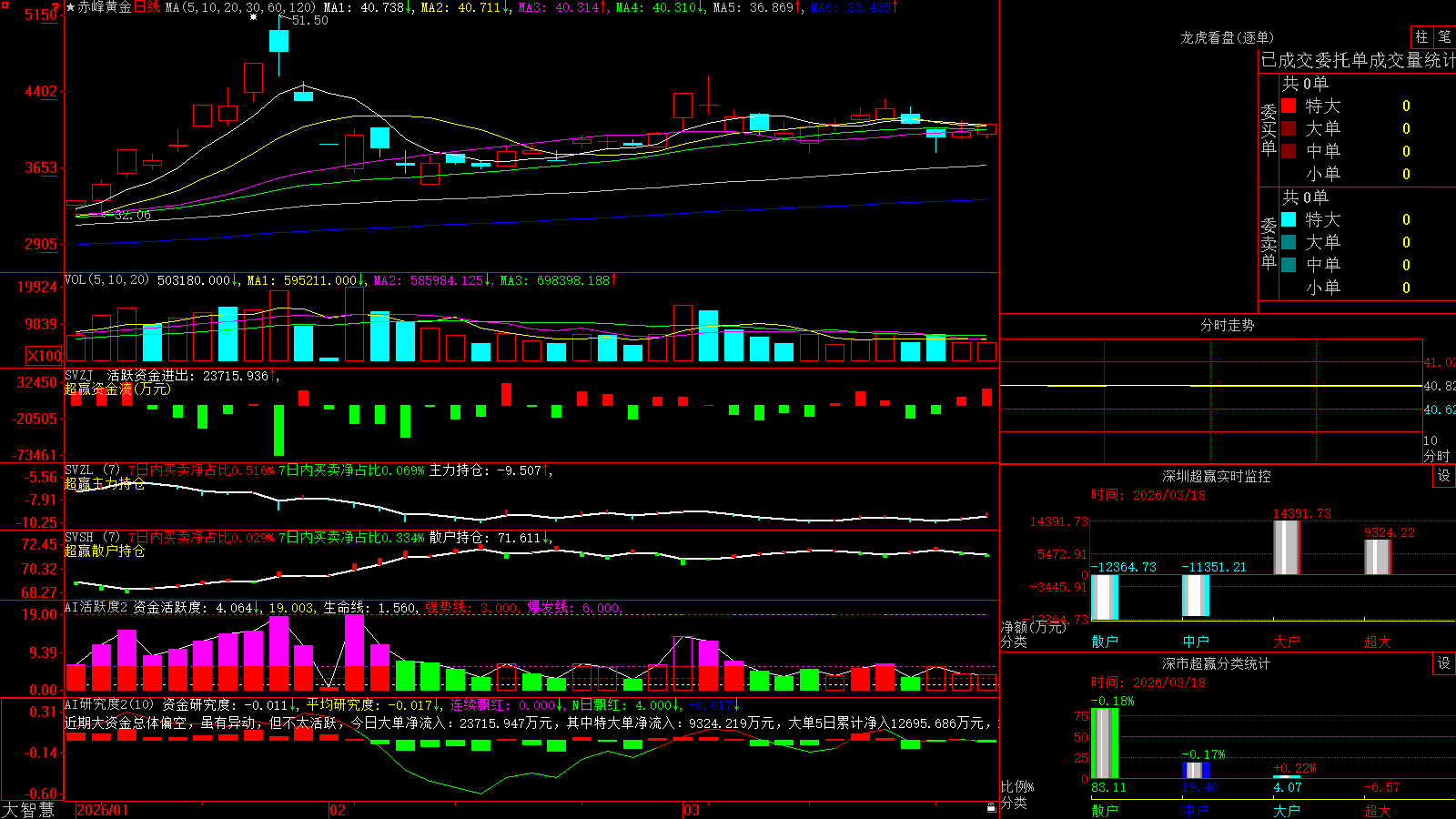Click dark red 大单 swatch under 委买单
Screen dimensions: 1456x819
[1289, 128]
